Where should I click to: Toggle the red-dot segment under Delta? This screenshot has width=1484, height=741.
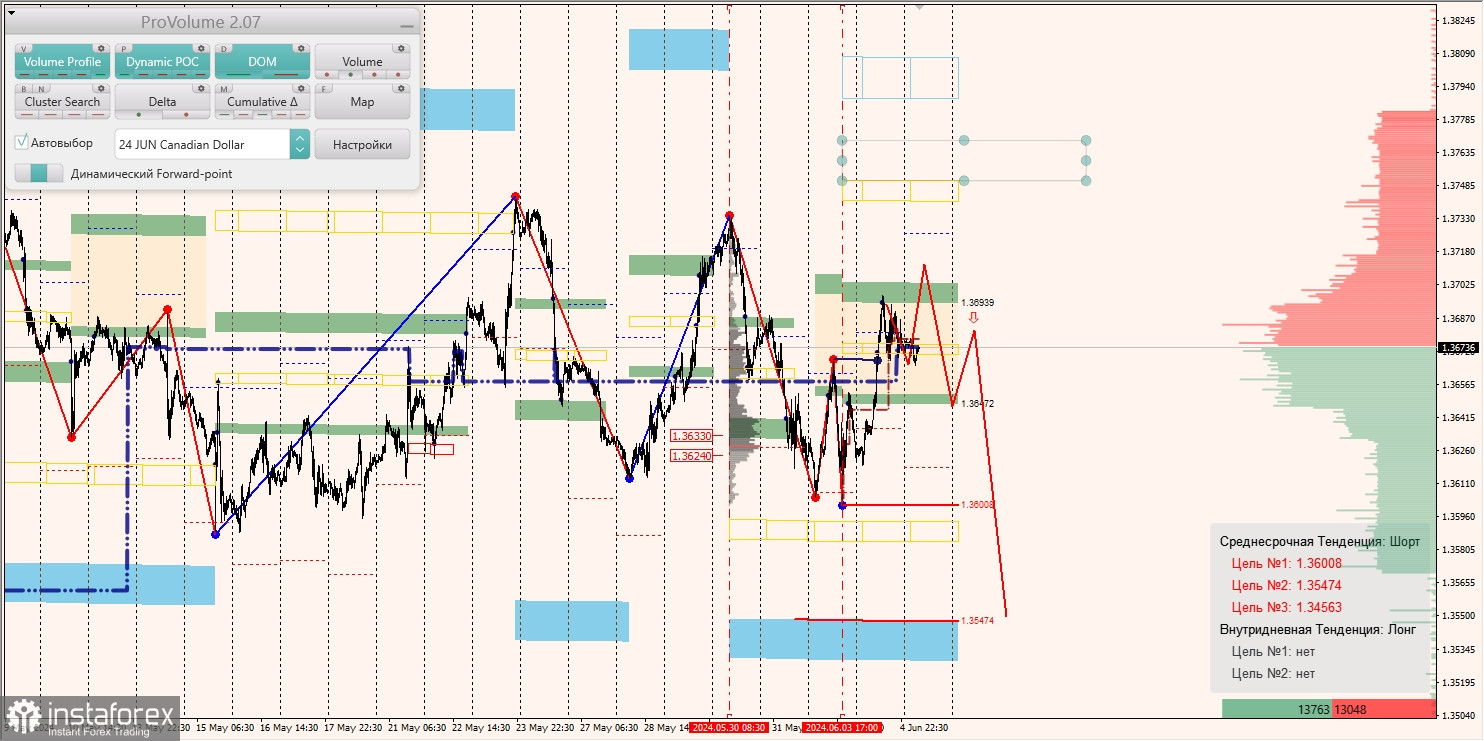point(186,115)
